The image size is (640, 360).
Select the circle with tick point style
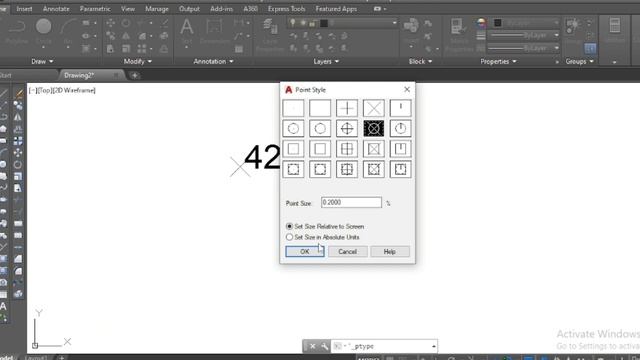coord(400,129)
